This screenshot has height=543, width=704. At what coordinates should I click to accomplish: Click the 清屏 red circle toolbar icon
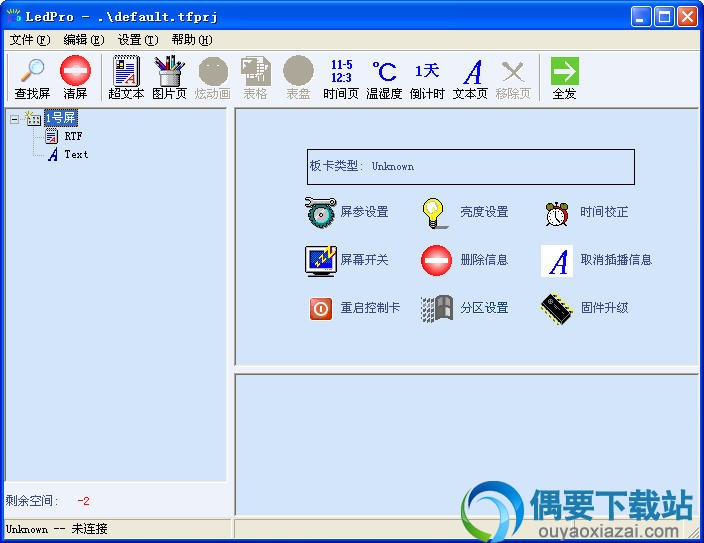coord(75,71)
